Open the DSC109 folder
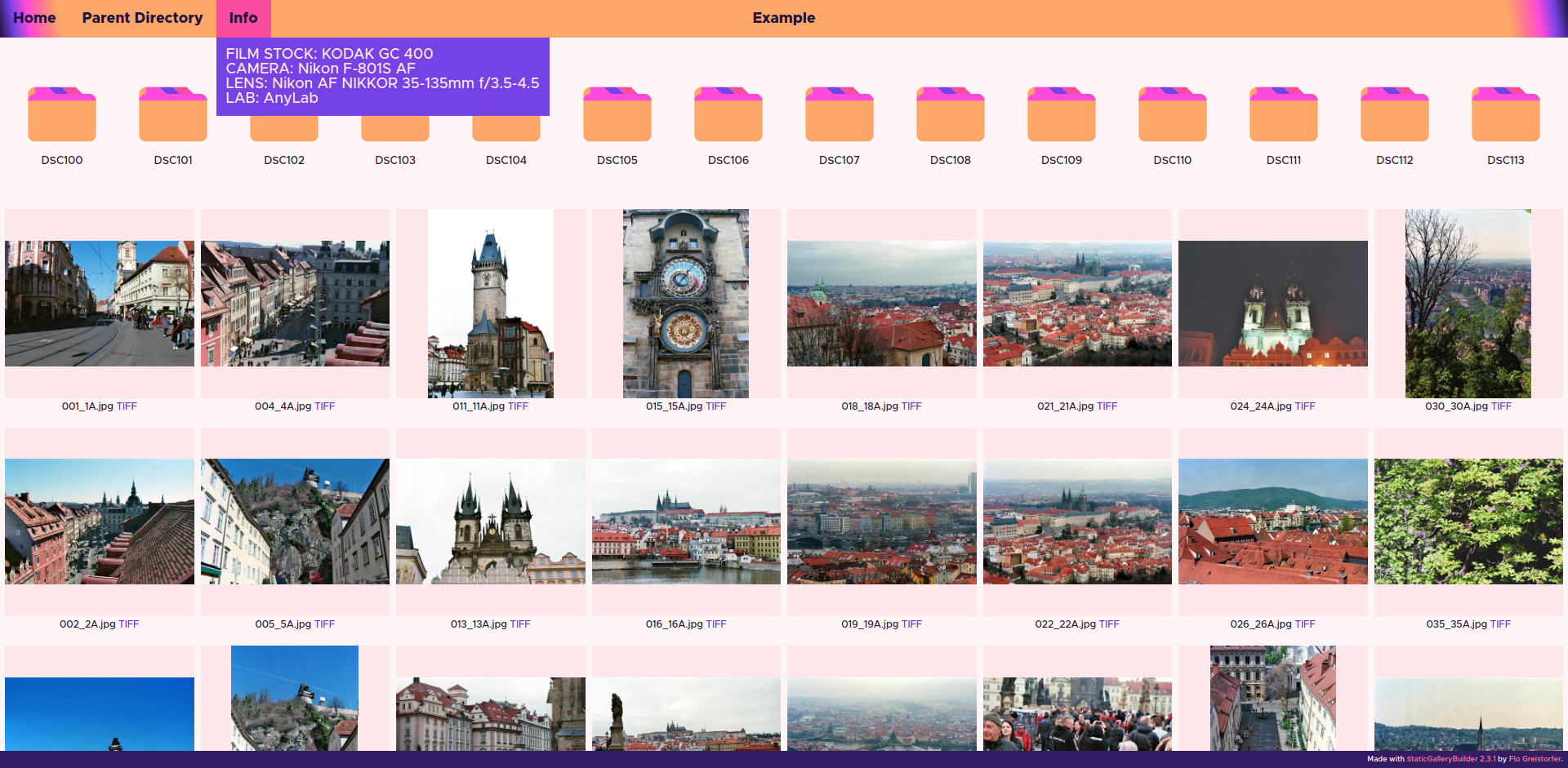Image resolution: width=1568 pixels, height=768 pixels. (1061, 115)
